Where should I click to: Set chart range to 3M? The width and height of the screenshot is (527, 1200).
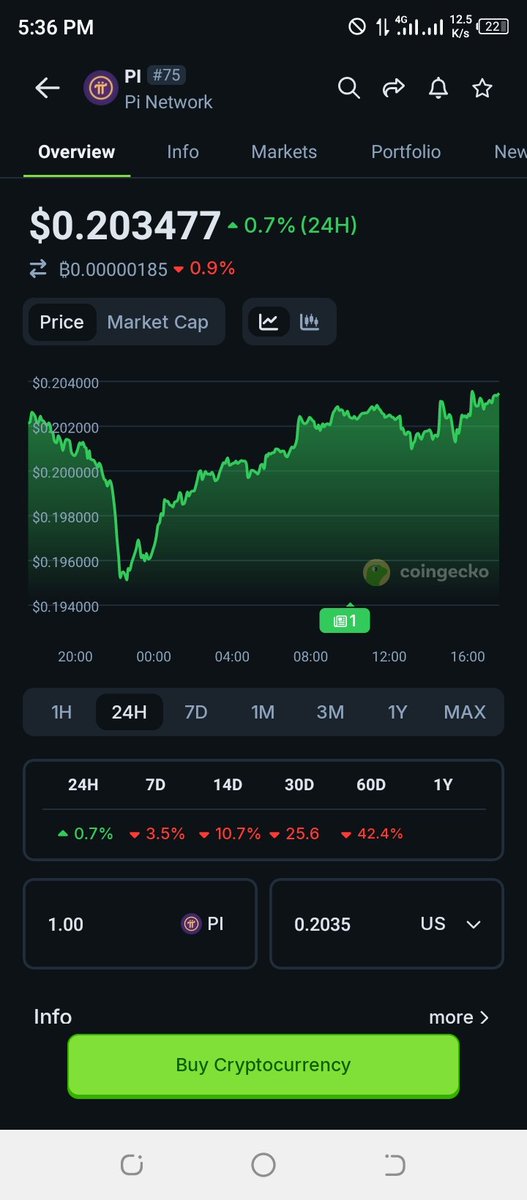pyautogui.click(x=330, y=712)
